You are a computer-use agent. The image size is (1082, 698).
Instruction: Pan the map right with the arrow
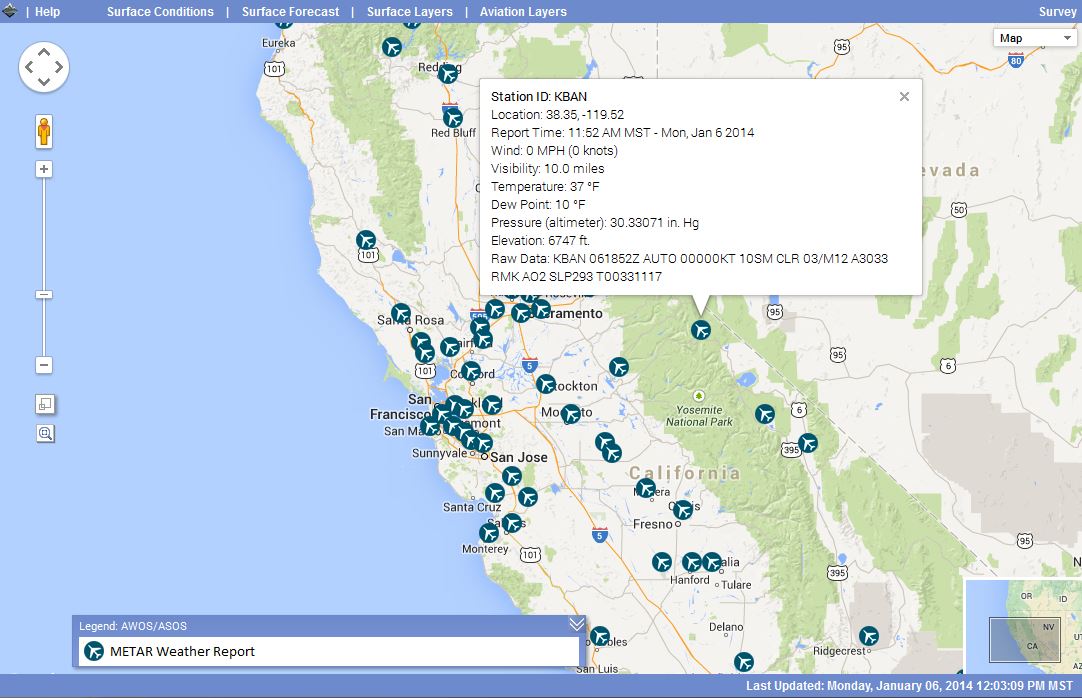click(60, 67)
